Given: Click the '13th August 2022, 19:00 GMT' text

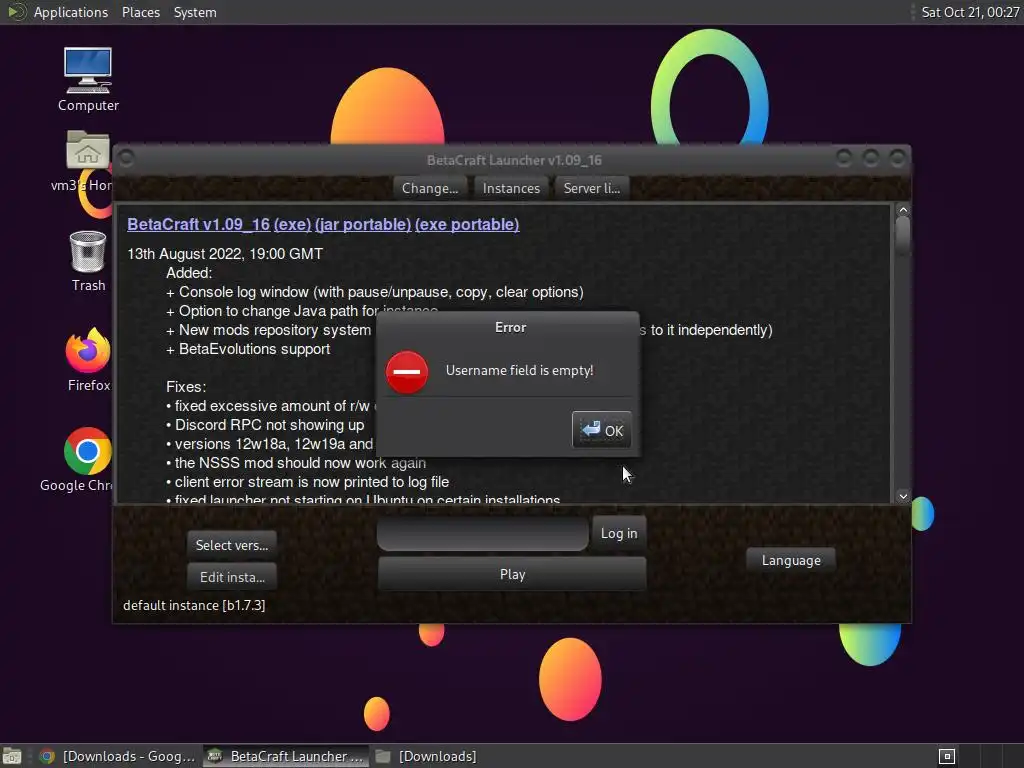Looking at the screenshot, I should (225, 254).
